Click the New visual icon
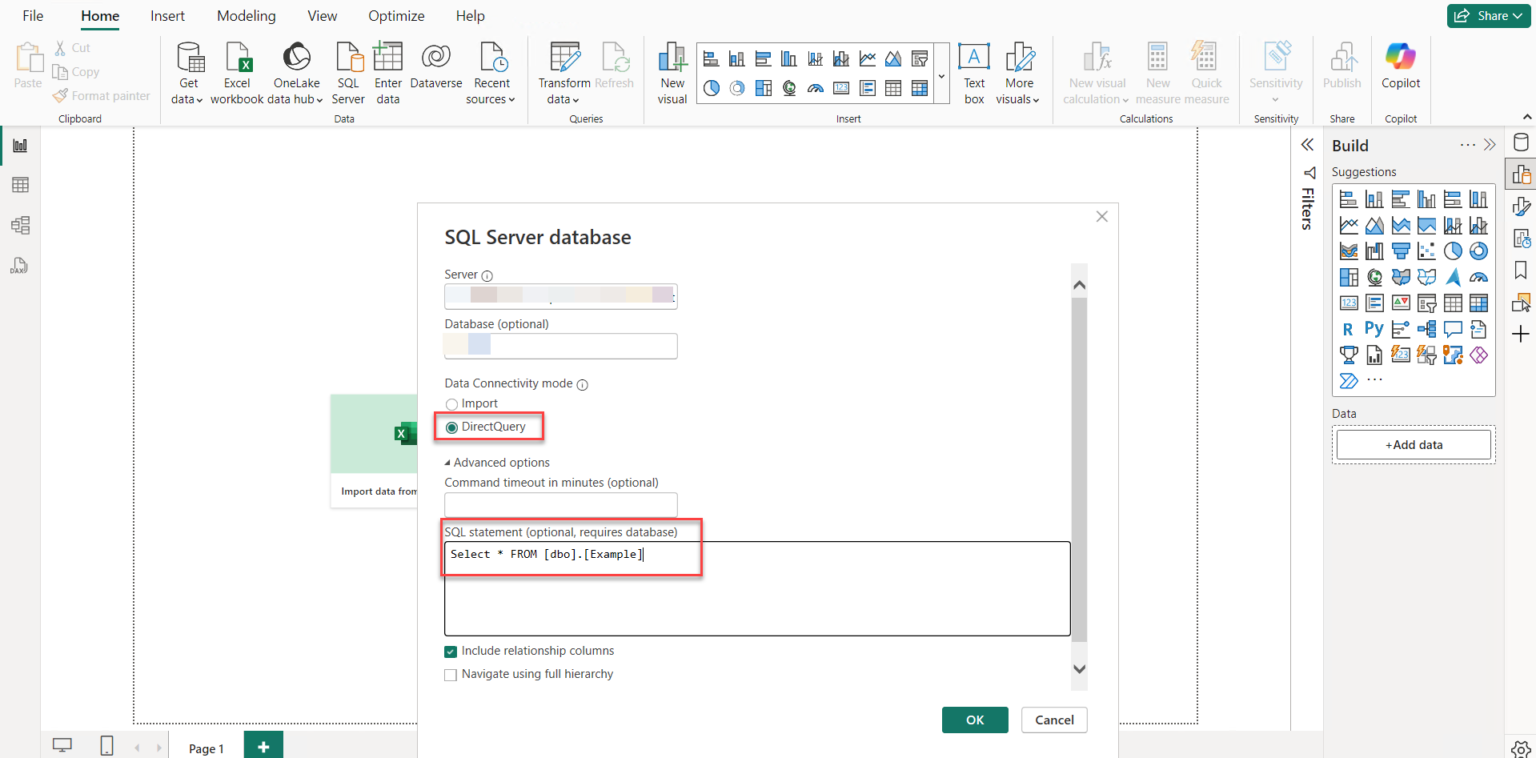1536x758 pixels. coord(671,70)
